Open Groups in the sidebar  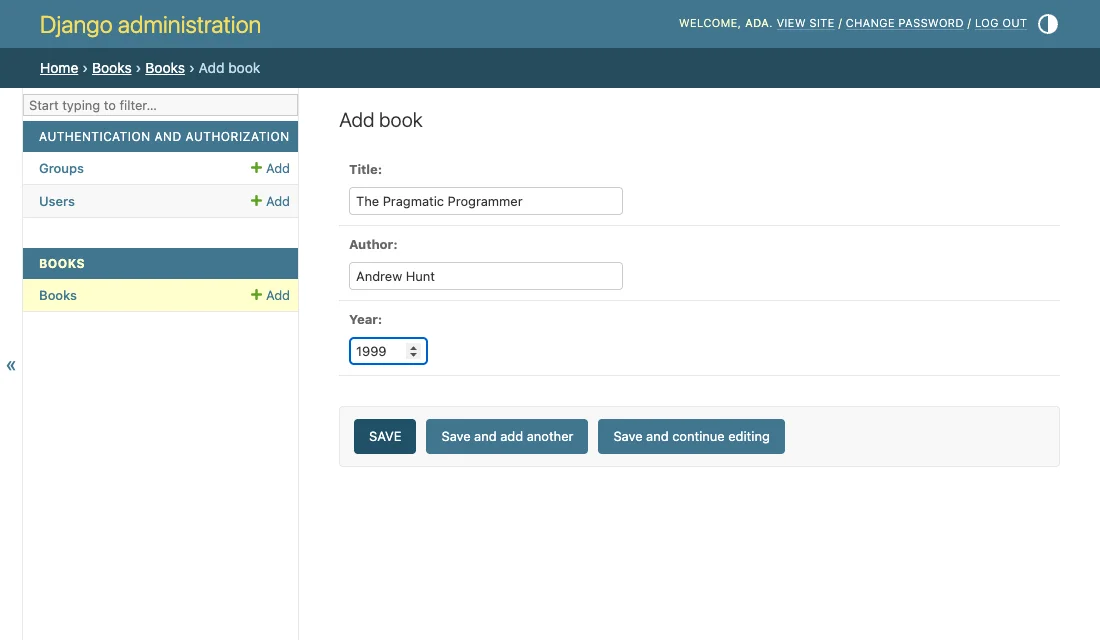[x=61, y=168]
